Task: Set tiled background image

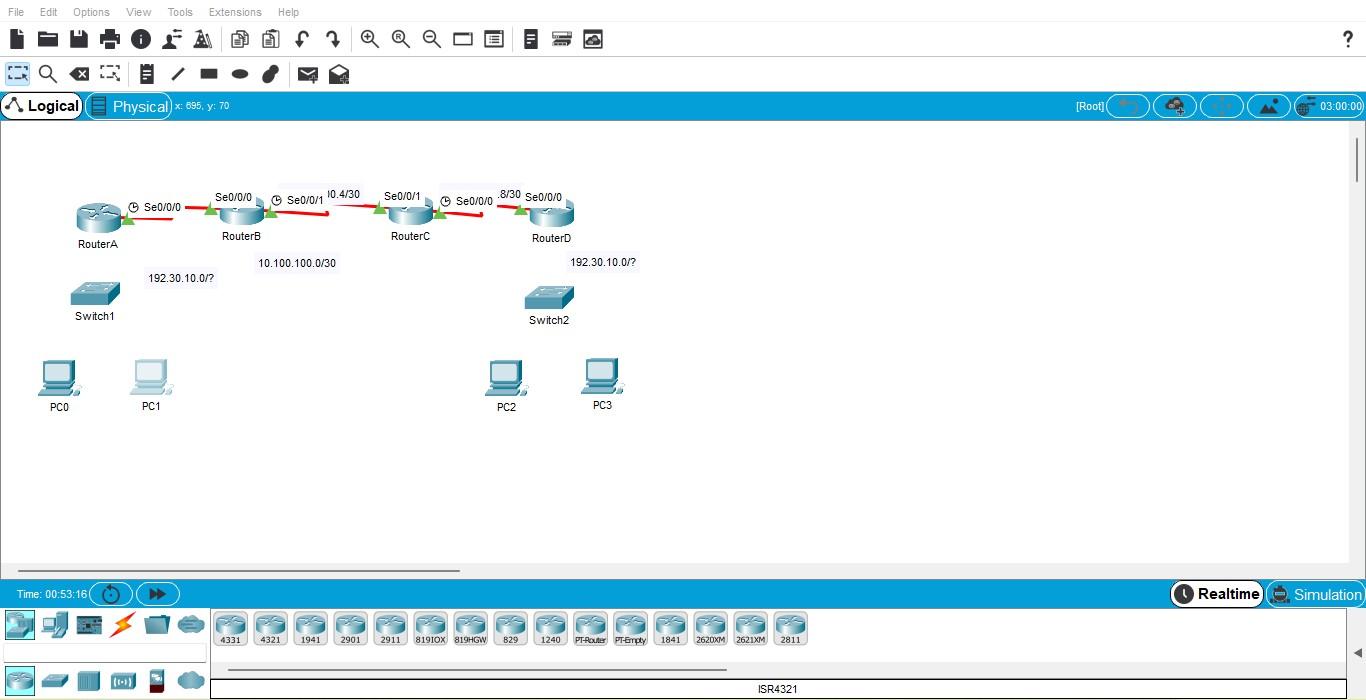Action: click(x=1269, y=106)
